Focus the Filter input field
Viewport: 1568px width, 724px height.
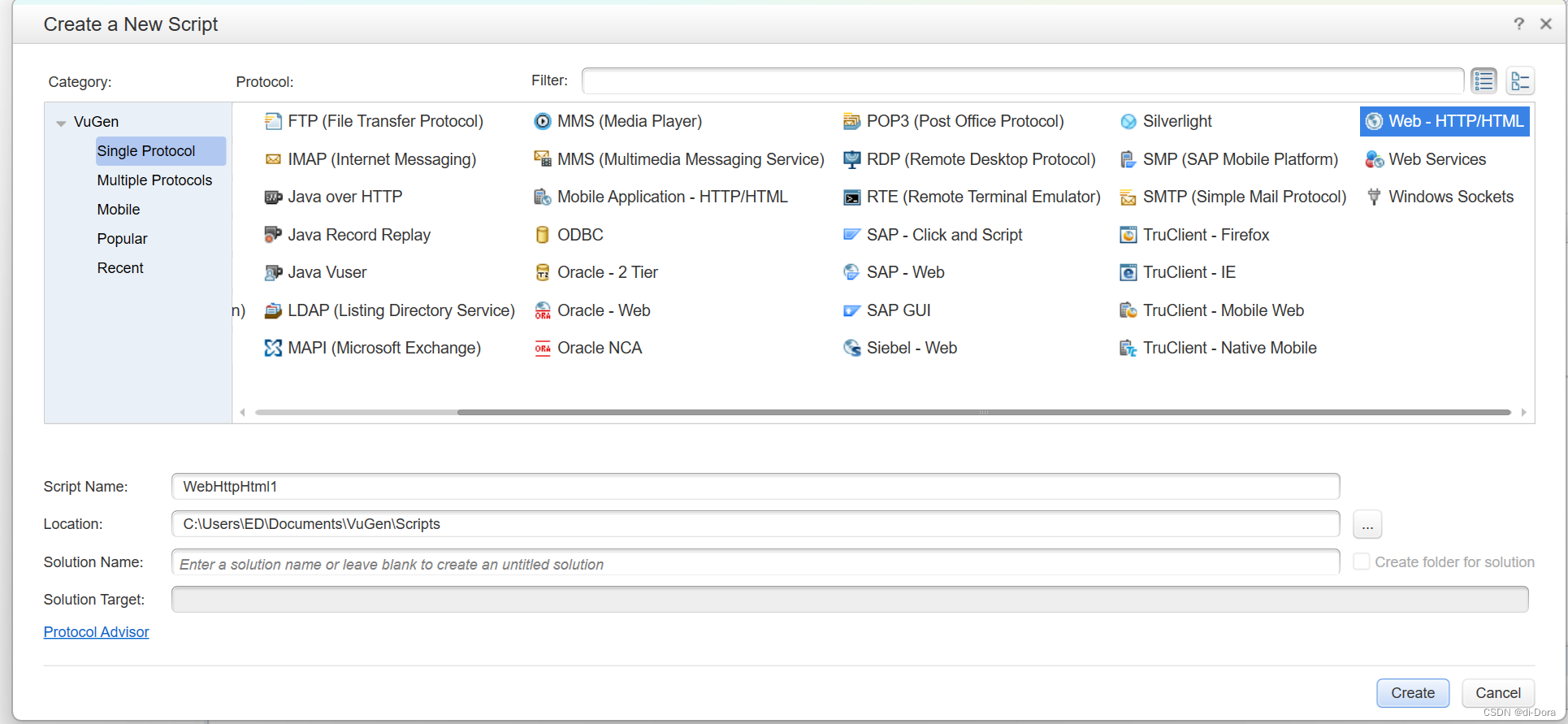point(1023,81)
